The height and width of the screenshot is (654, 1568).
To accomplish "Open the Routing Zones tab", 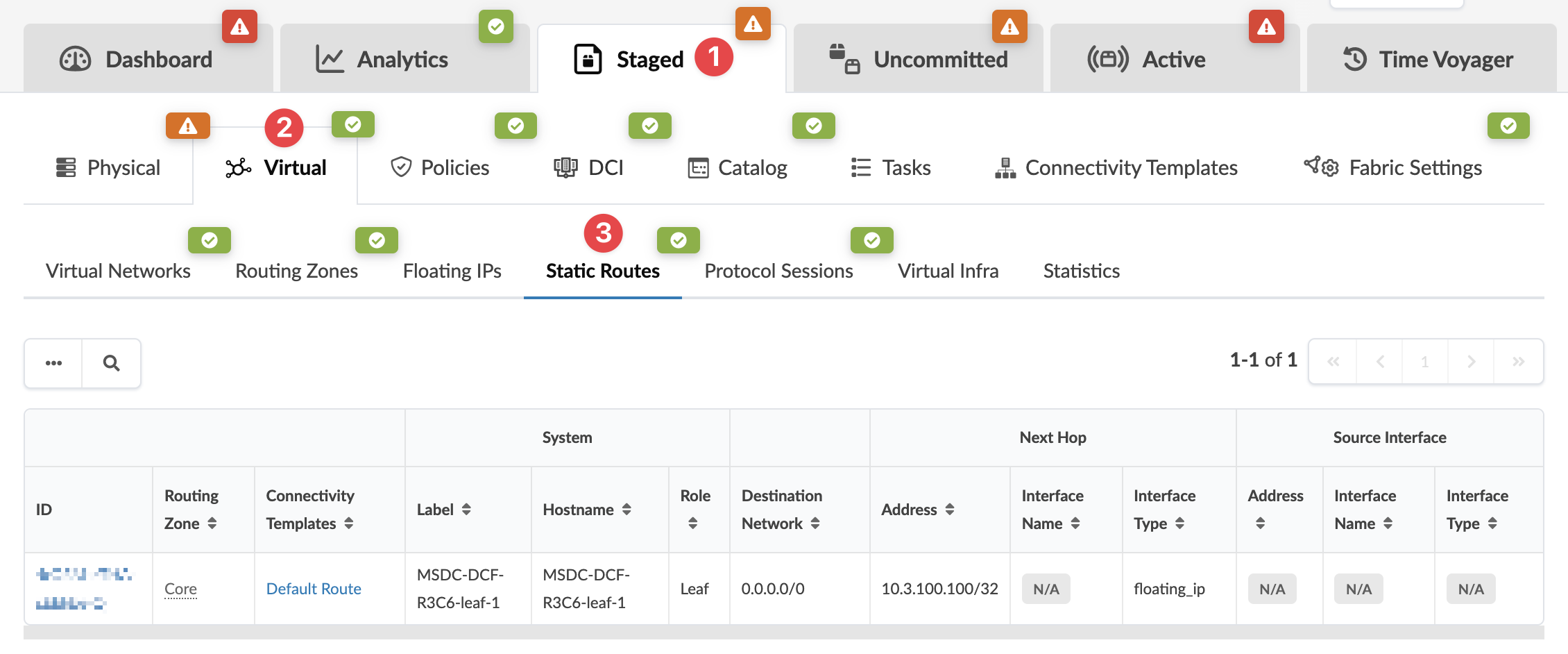I will [296, 271].
